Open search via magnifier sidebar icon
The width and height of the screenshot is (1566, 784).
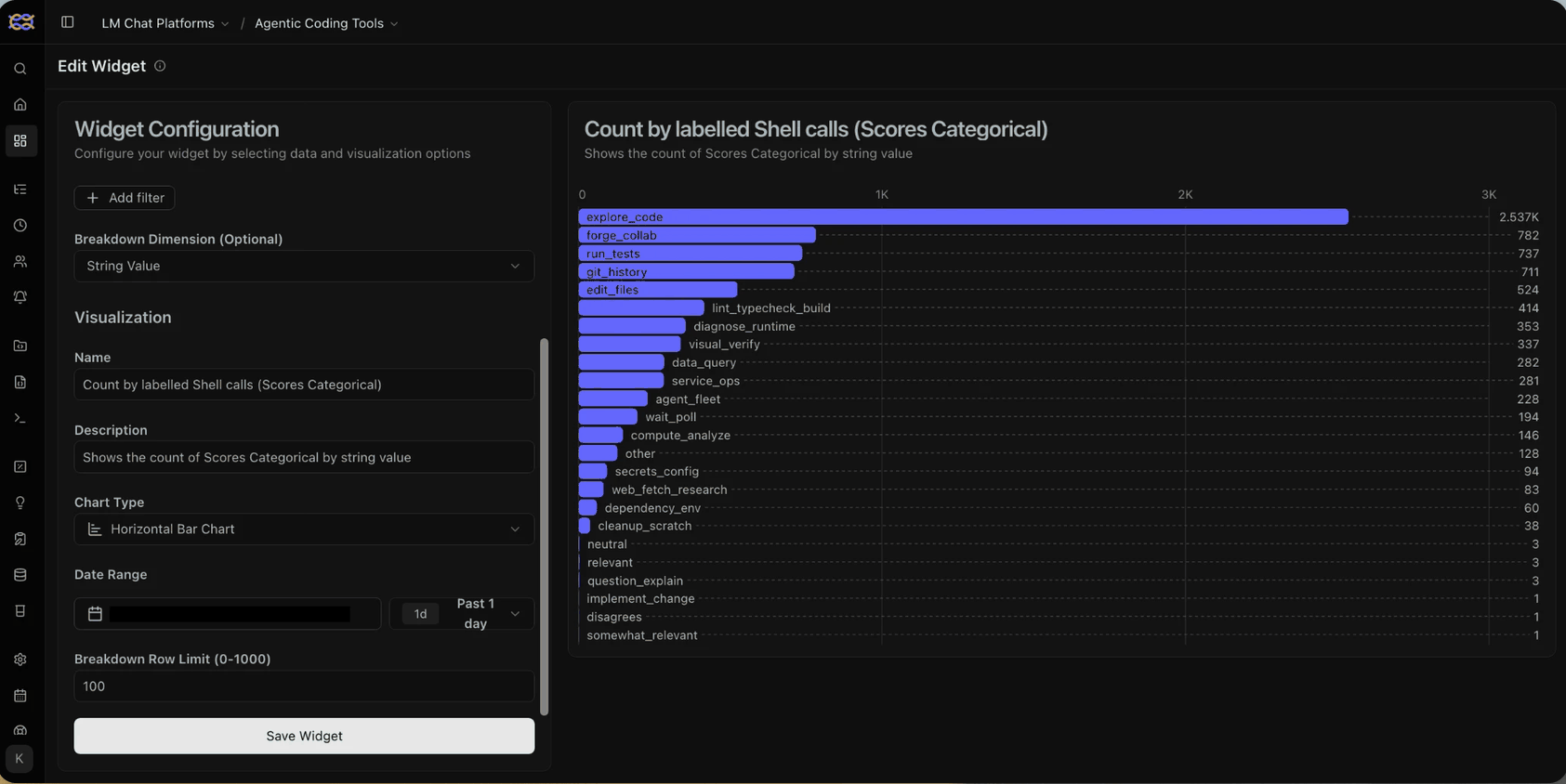(x=20, y=69)
